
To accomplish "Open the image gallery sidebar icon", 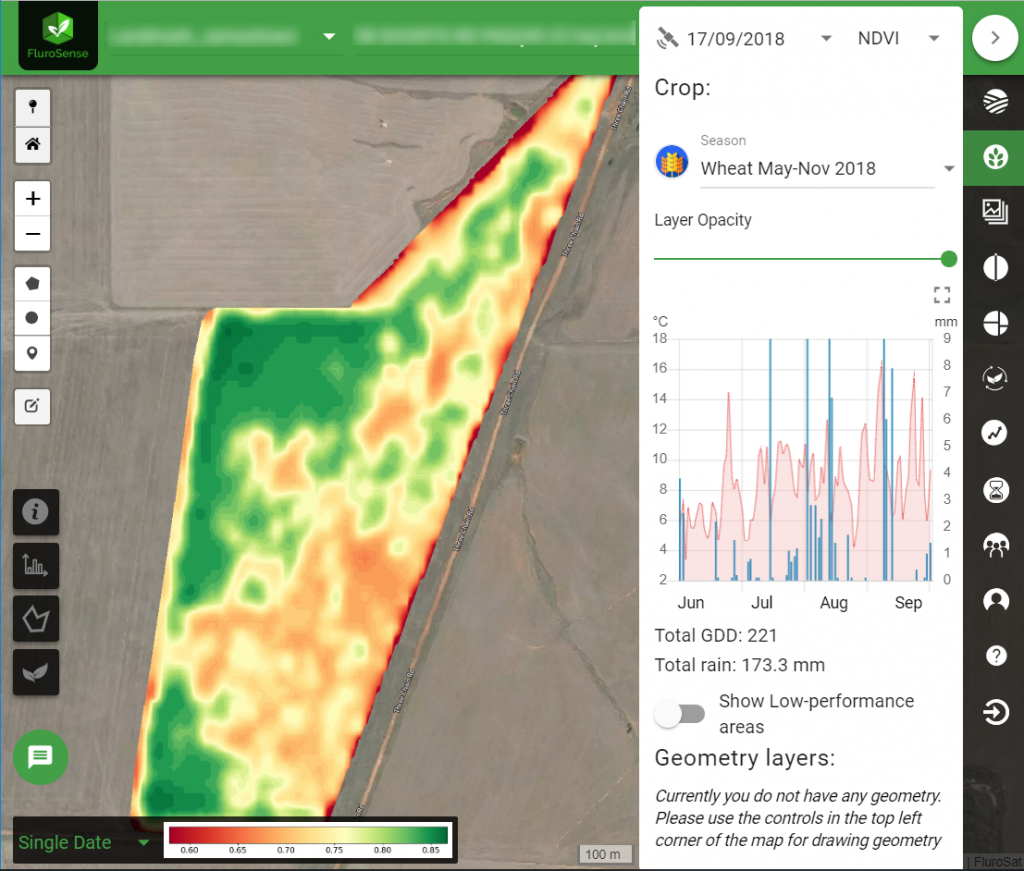I will pyautogui.click(x=995, y=212).
